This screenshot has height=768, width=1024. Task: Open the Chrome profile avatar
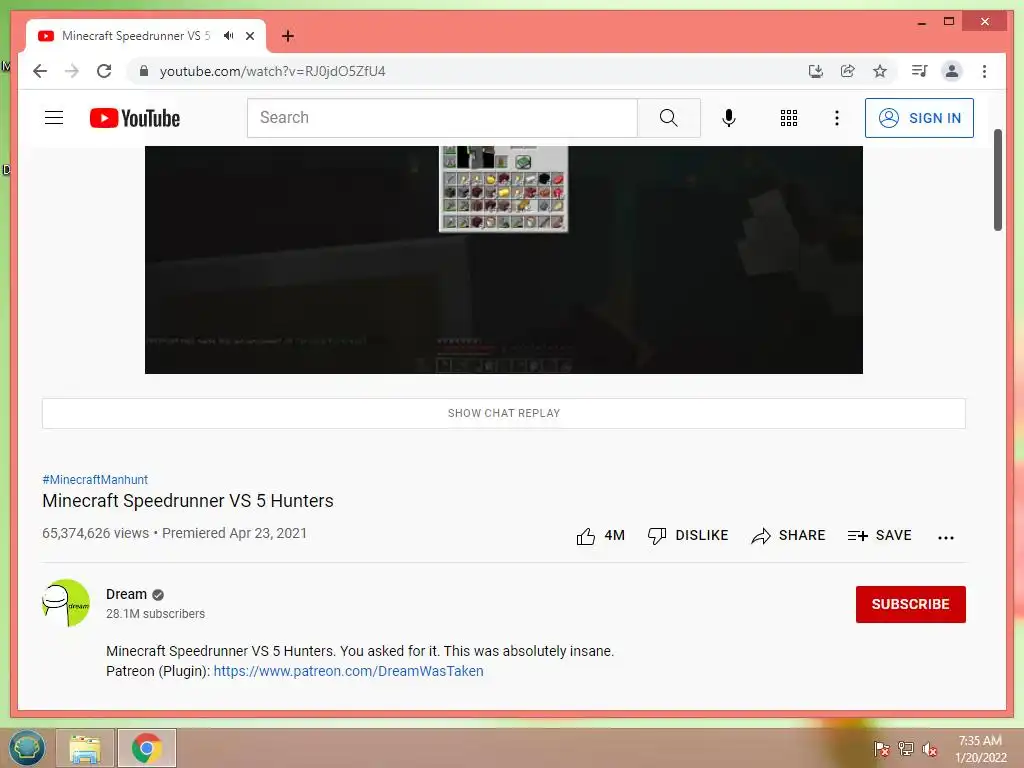pos(952,71)
